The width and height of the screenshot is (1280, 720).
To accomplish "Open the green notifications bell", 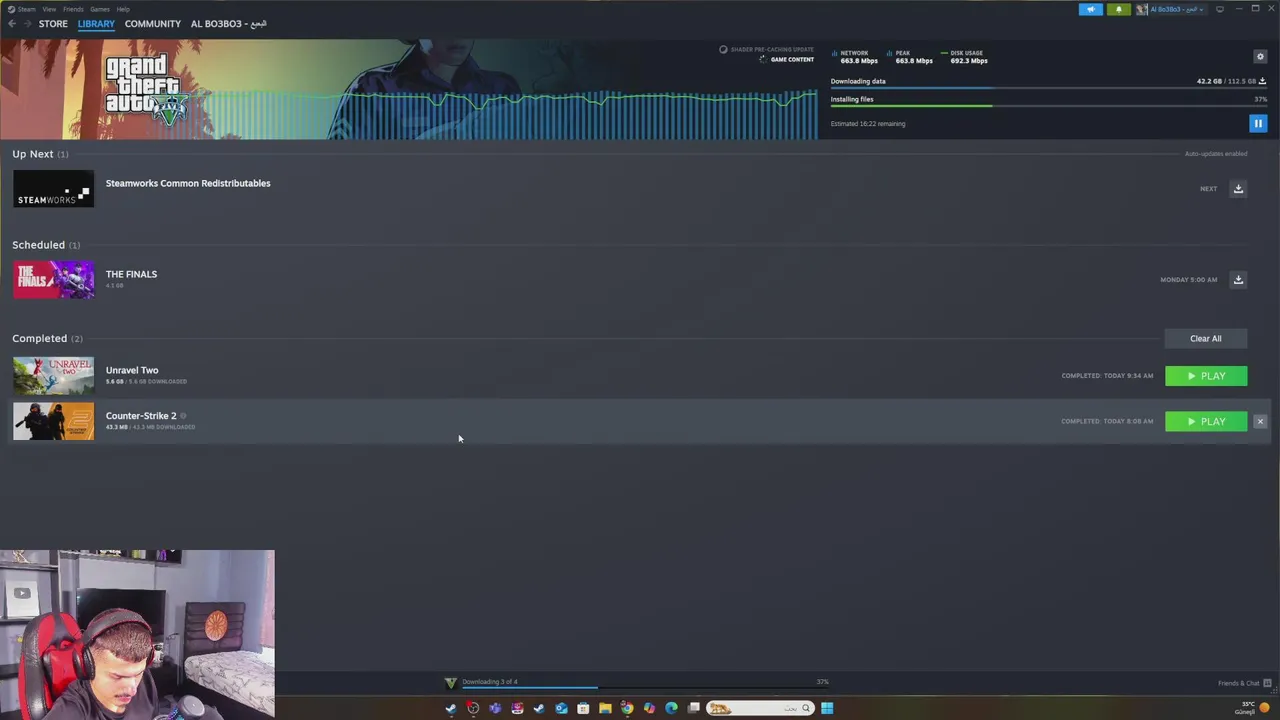I will point(1118,9).
